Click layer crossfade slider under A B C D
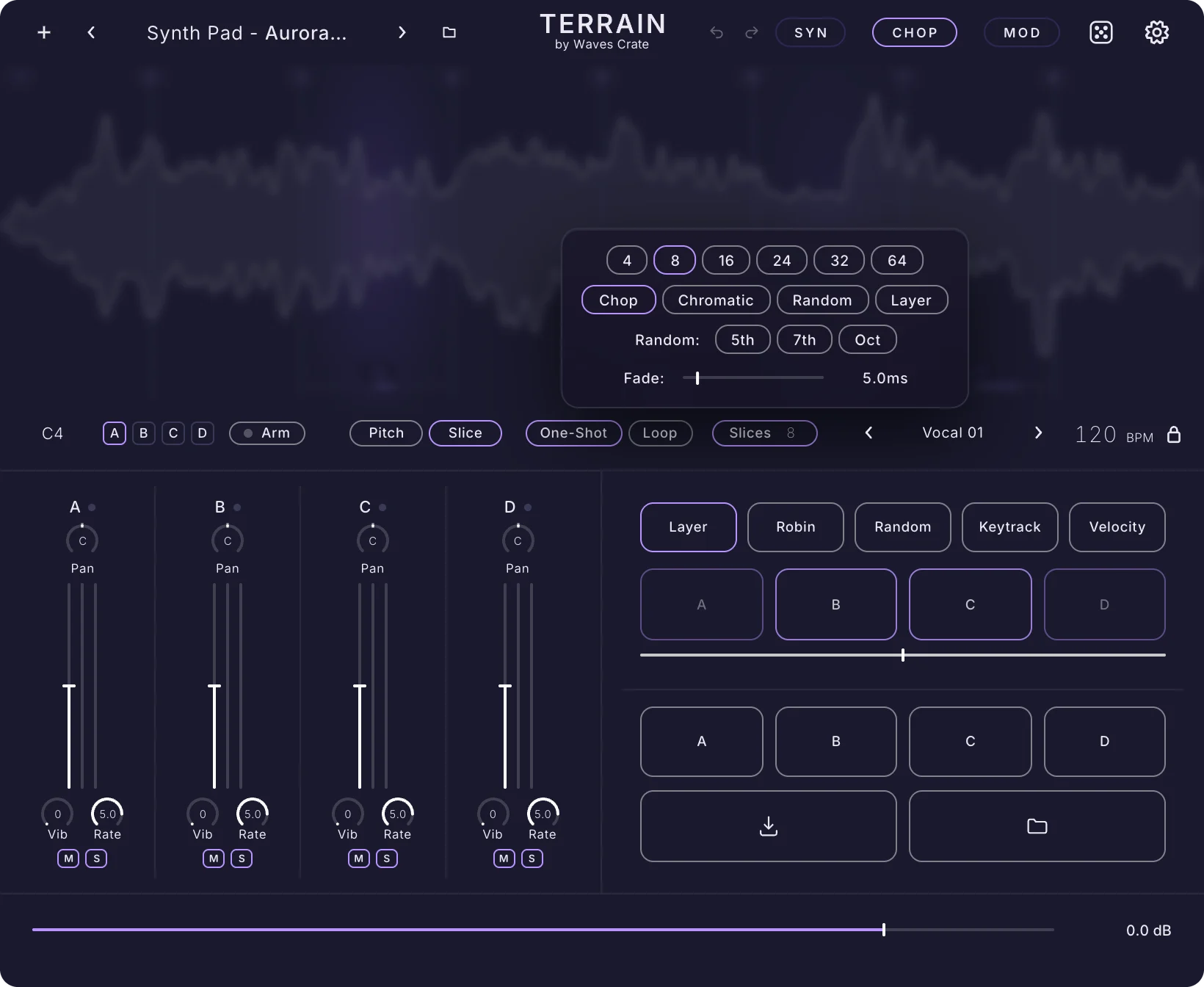The image size is (1204, 987). coord(903,655)
